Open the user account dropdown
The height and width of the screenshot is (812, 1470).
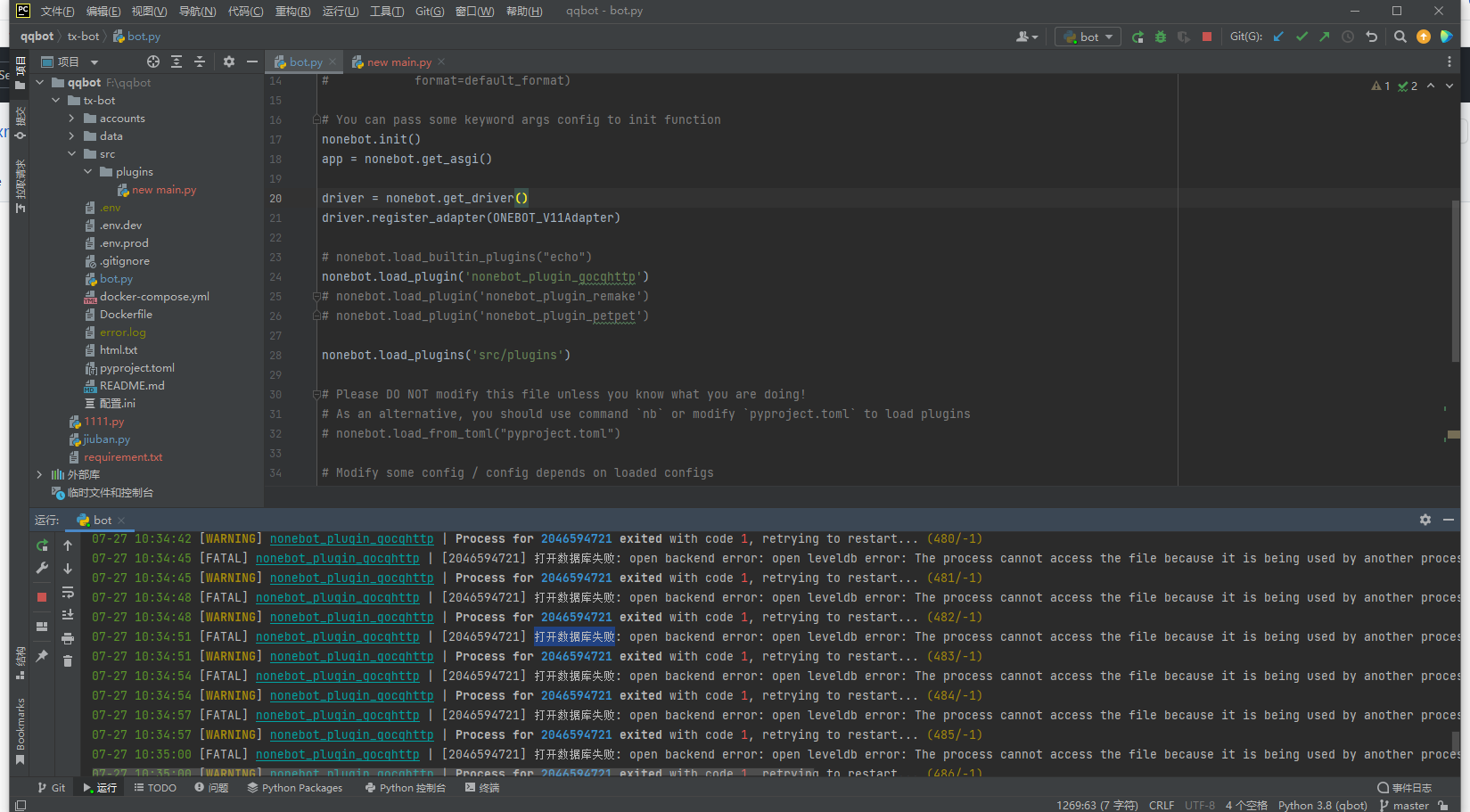1027,37
